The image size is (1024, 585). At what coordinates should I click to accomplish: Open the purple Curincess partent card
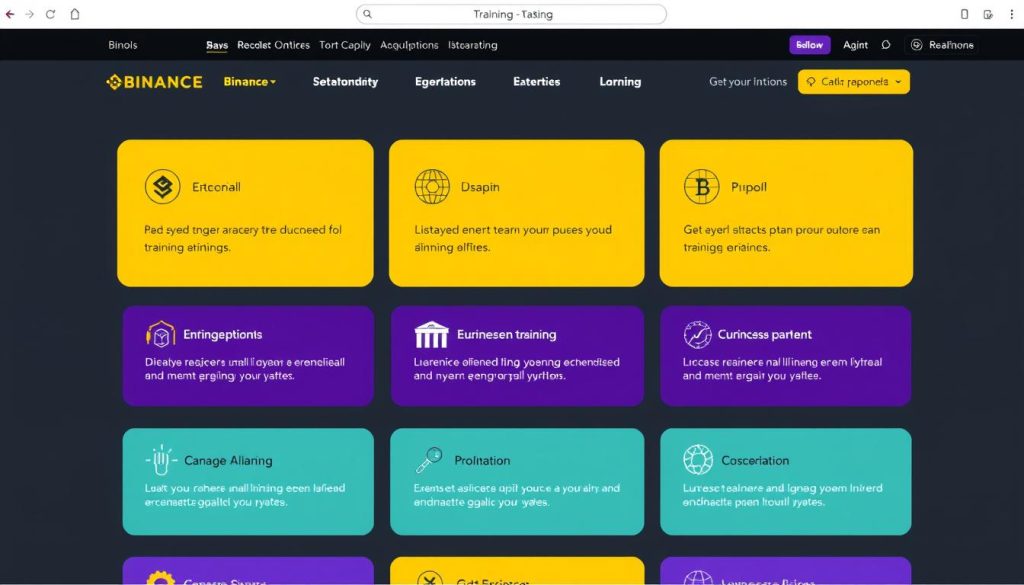786,356
